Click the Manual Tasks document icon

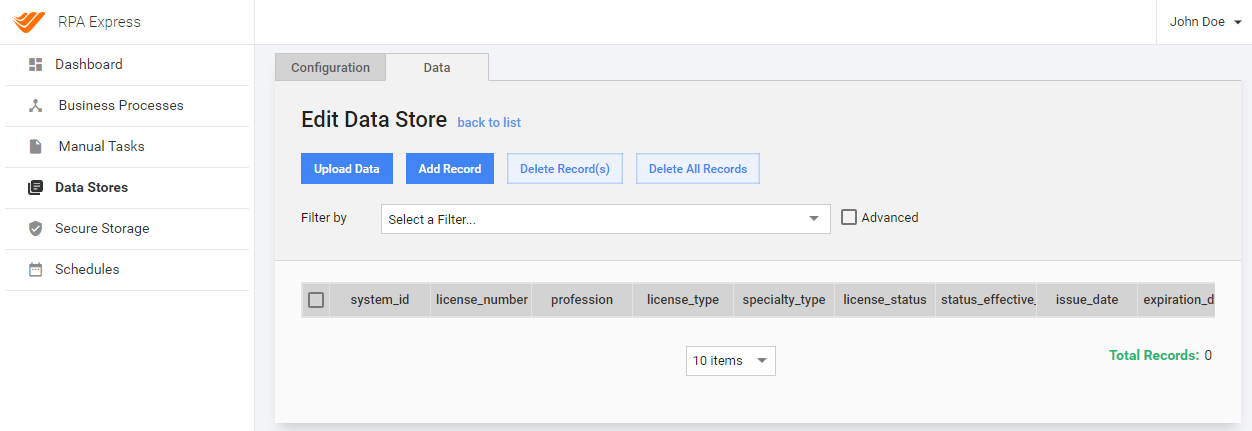[36, 146]
